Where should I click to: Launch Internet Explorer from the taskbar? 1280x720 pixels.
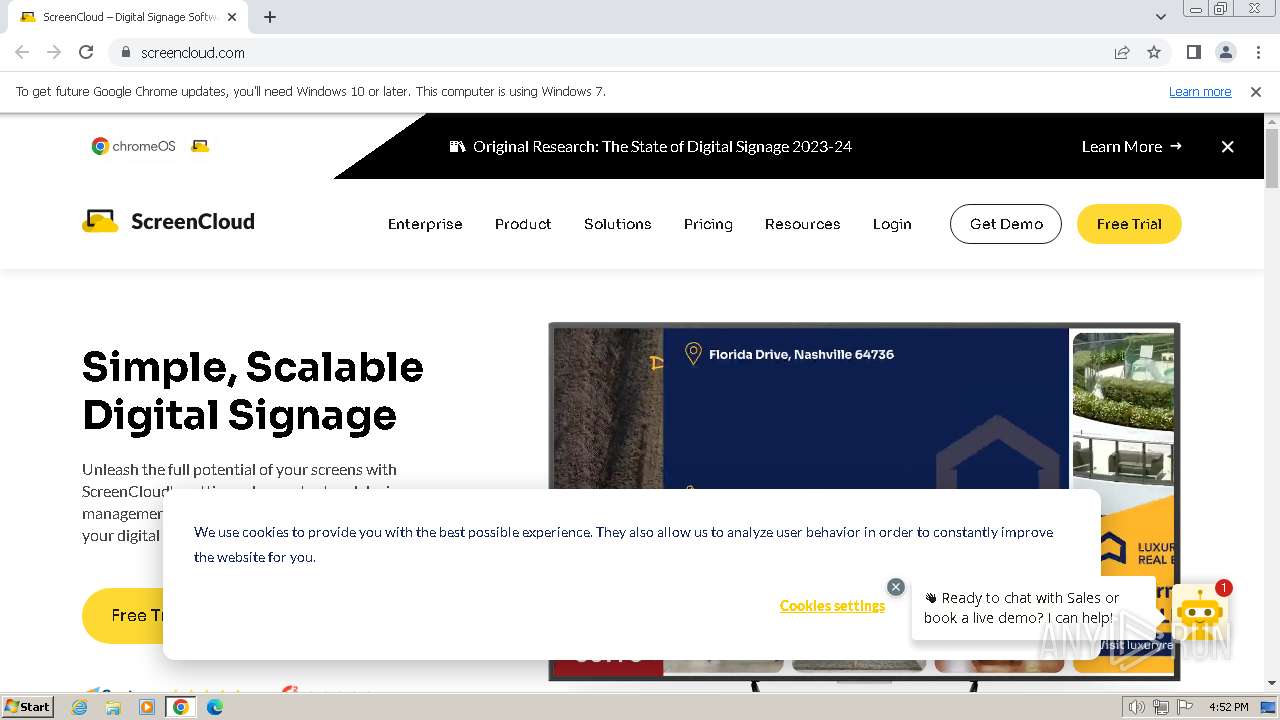tap(80, 707)
